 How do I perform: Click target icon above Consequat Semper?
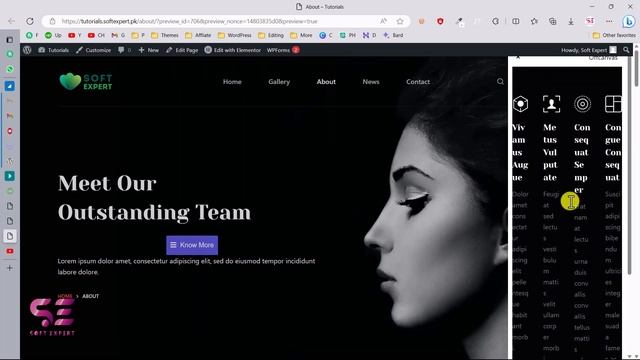coord(582,104)
